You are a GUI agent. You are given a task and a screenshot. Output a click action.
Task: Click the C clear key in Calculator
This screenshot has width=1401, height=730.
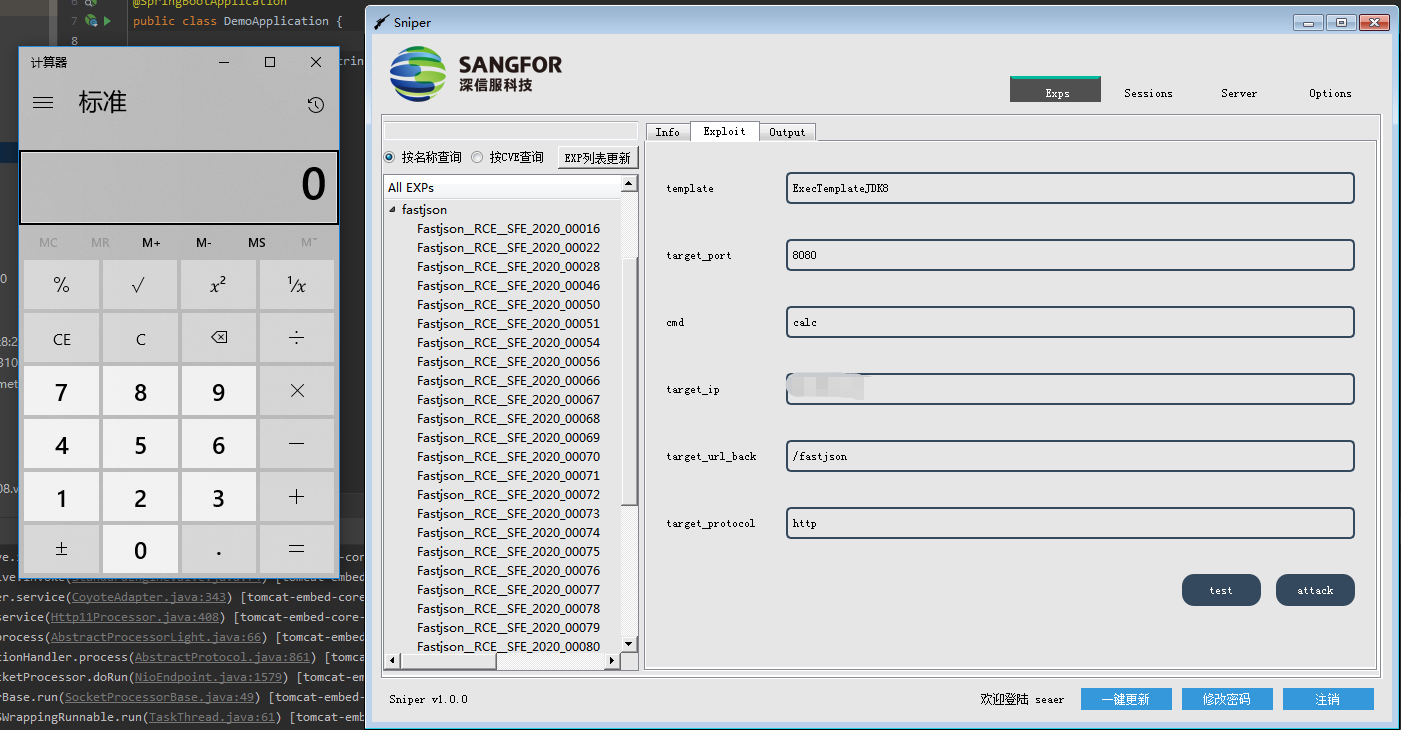(x=140, y=338)
